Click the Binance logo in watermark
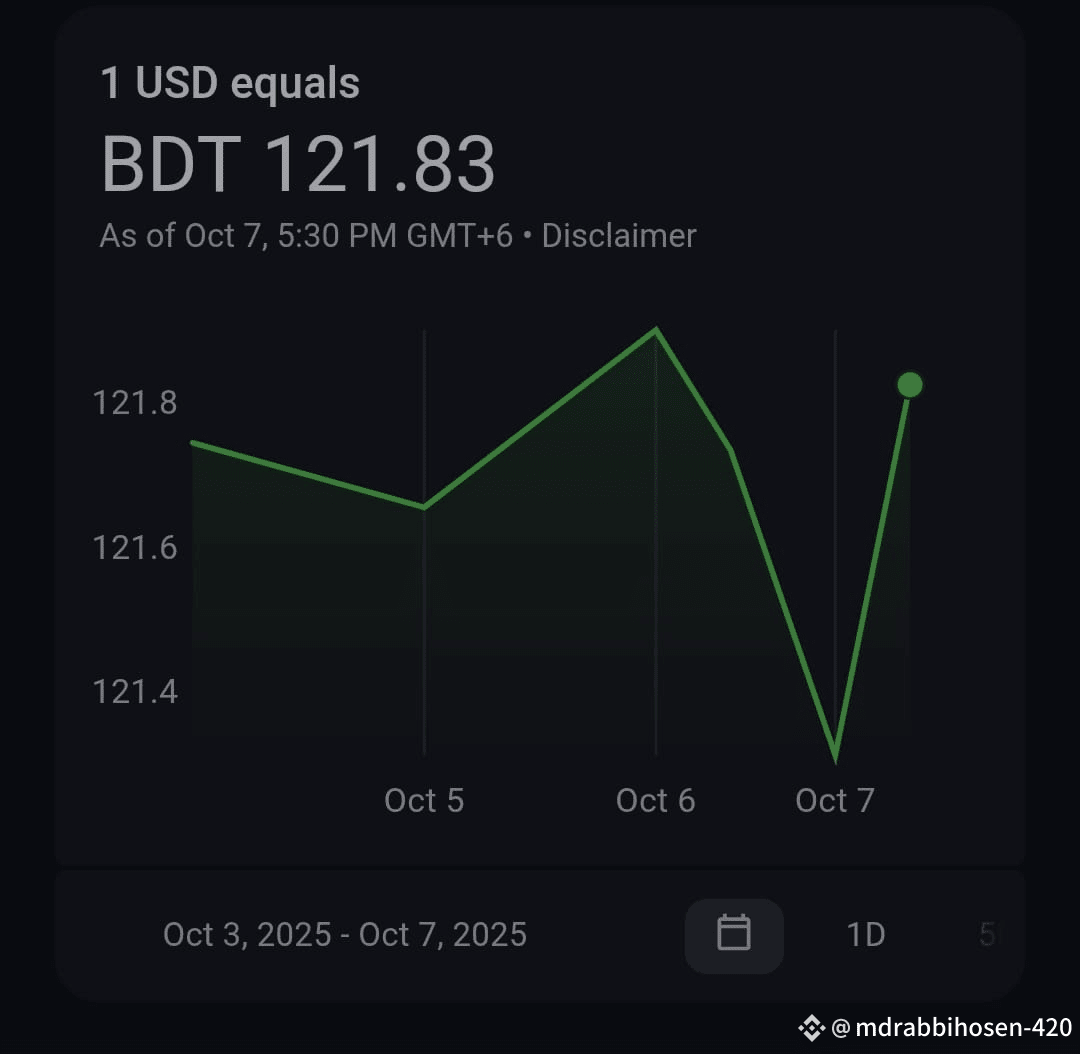Image resolution: width=1080 pixels, height=1054 pixels. [811, 1028]
